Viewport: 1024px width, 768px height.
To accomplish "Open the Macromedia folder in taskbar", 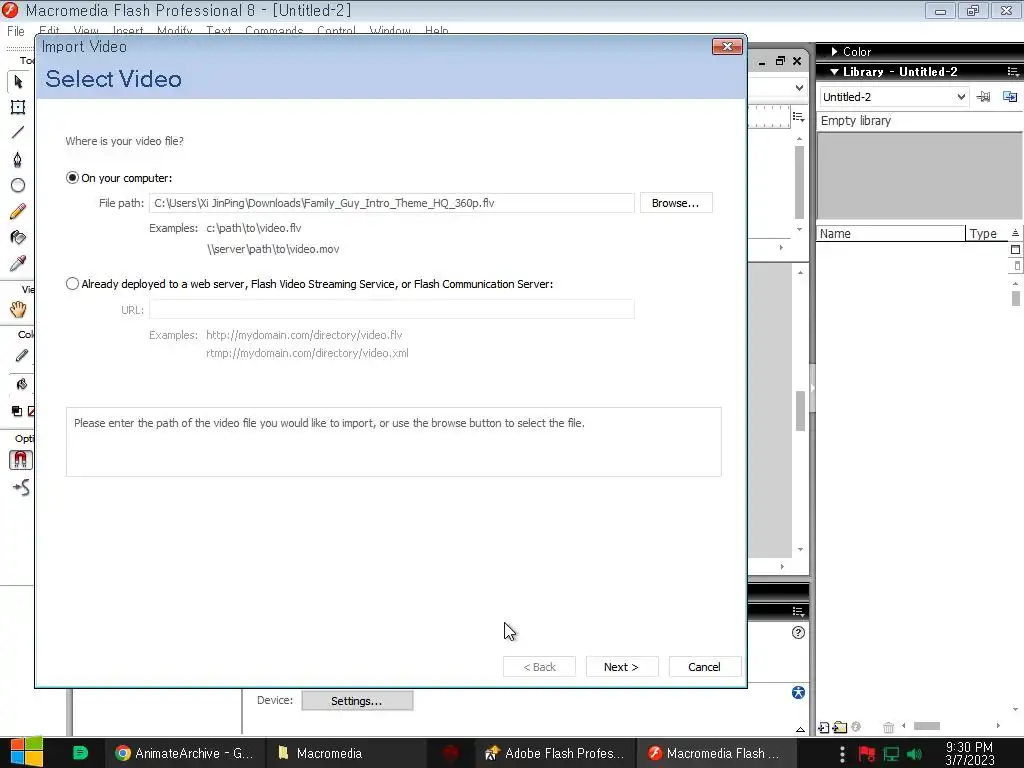I will click(x=320, y=753).
